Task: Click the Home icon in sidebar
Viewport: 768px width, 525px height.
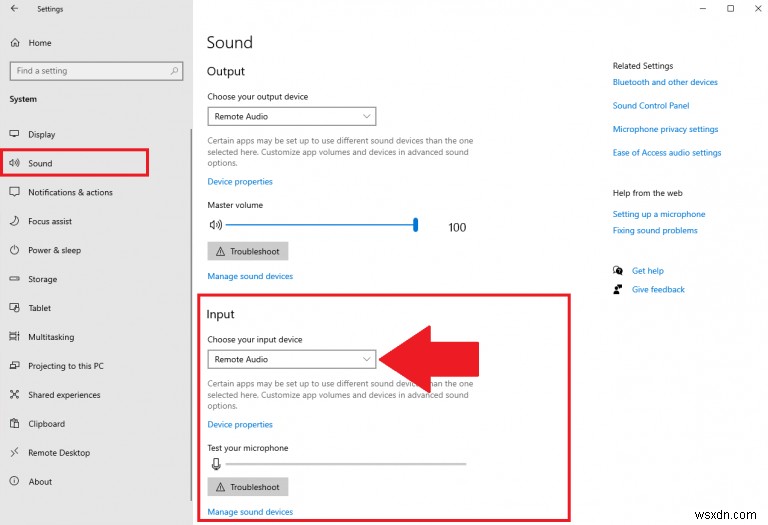Action: [15, 43]
